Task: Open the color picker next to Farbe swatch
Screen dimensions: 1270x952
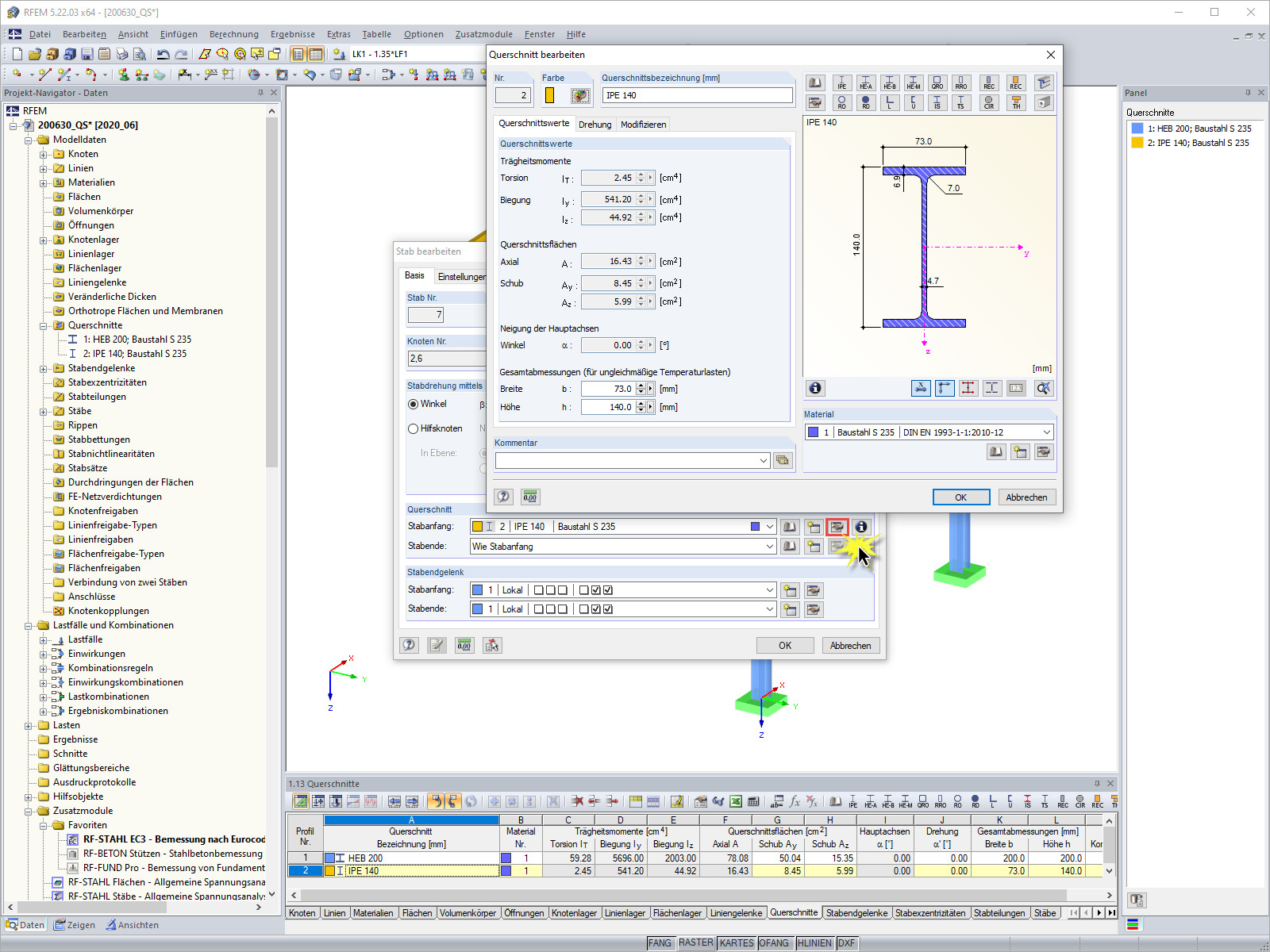Action: [580, 95]
